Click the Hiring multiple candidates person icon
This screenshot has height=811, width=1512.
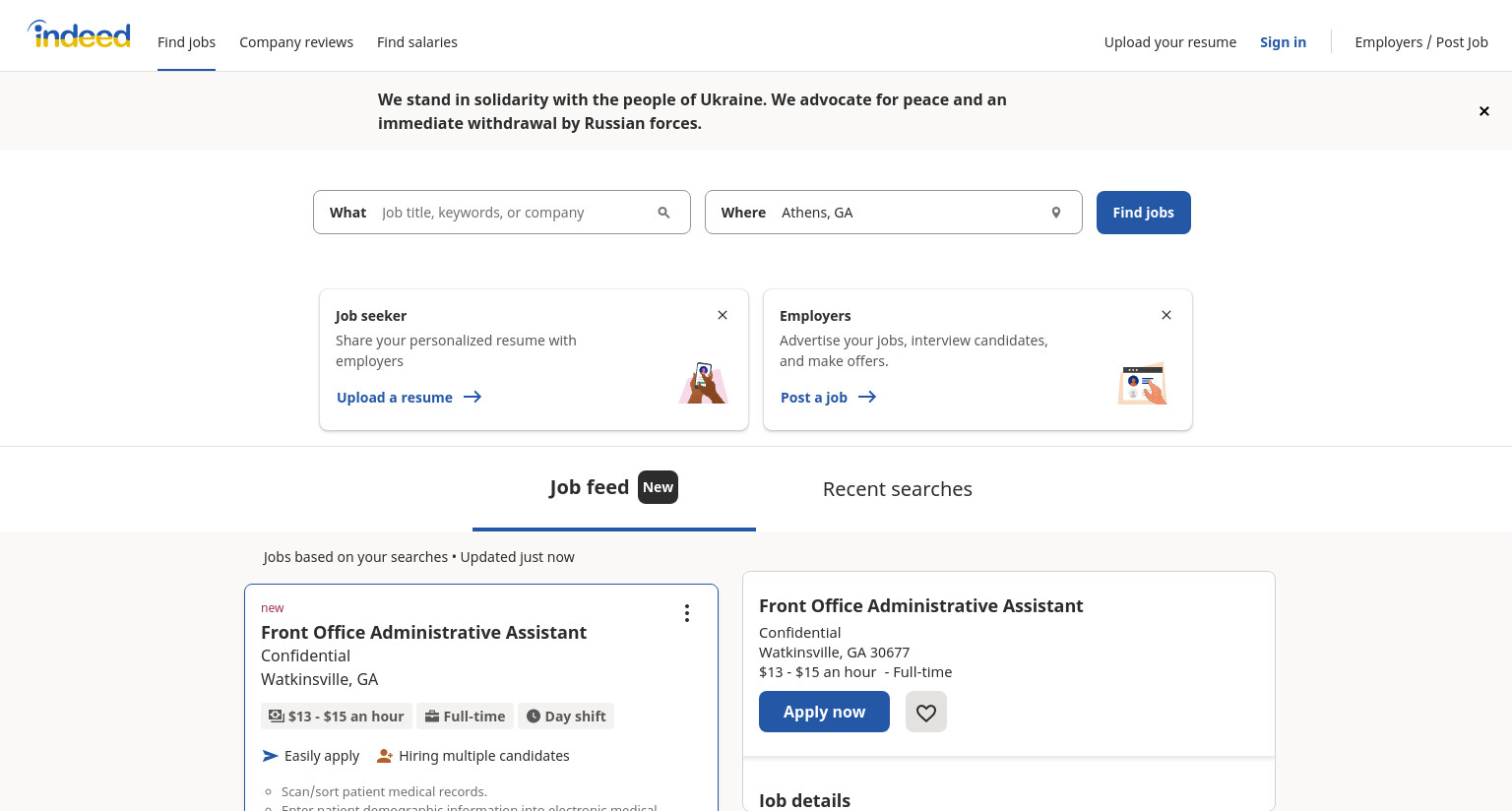point(385,756)
